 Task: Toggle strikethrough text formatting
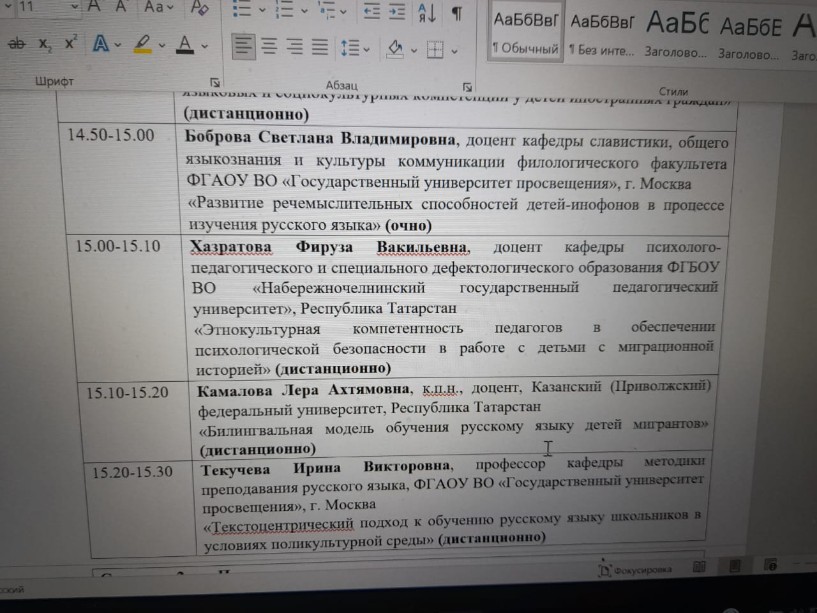(x=17, y=45)
